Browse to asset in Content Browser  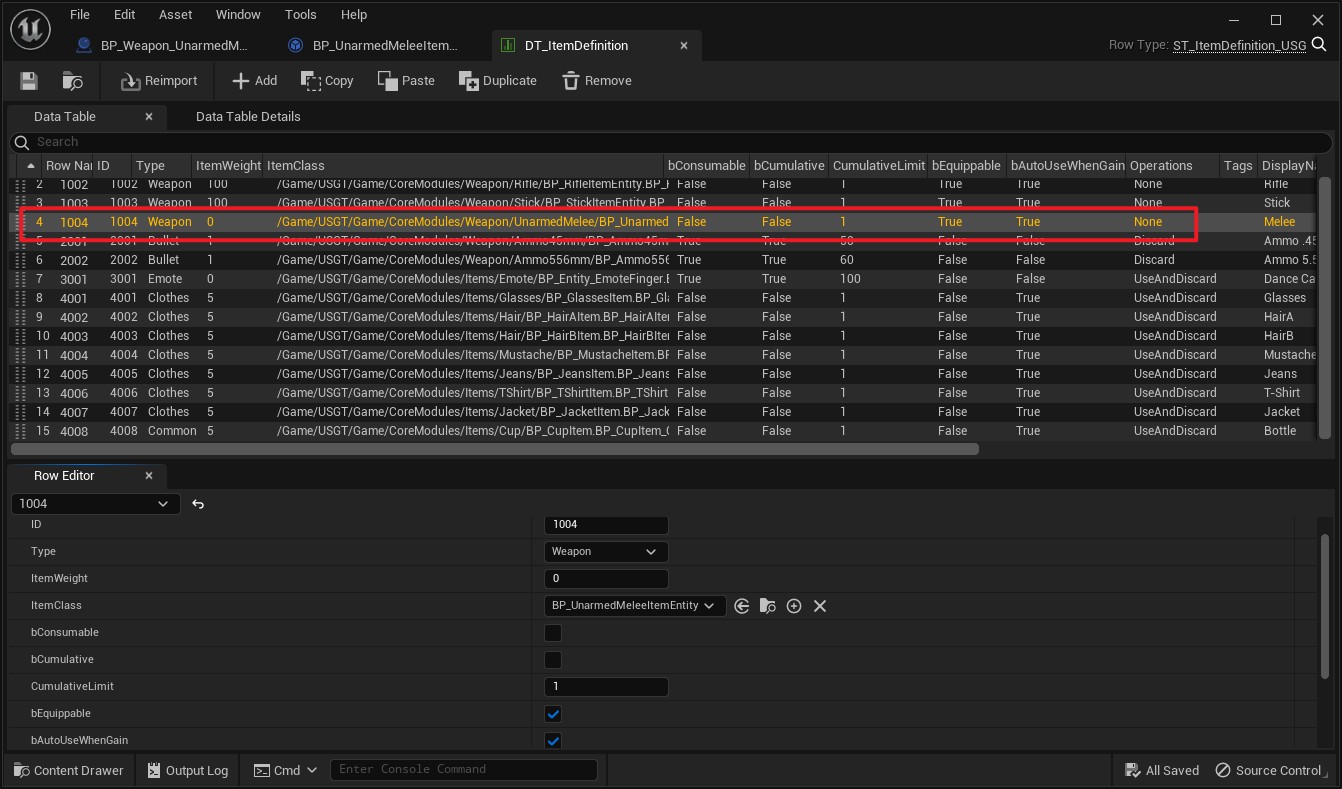click(x=72, y=81)
